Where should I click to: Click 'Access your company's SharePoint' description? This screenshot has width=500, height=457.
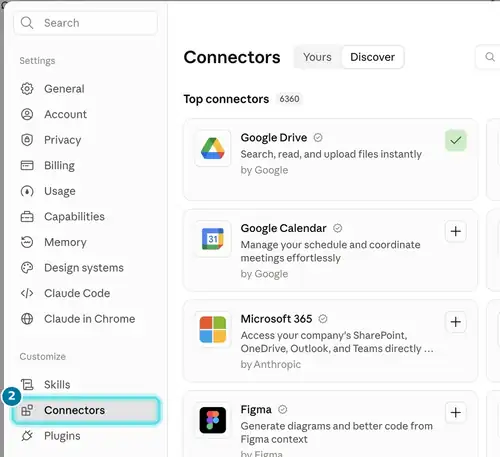tap(337, 342)
